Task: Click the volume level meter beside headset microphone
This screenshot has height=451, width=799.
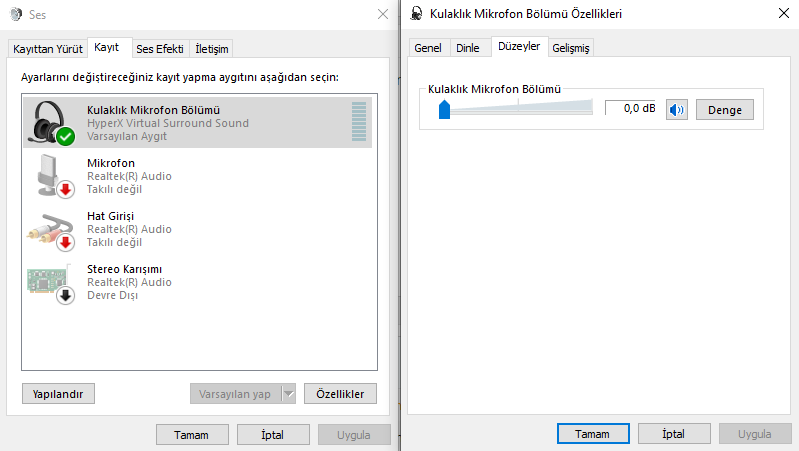Action: [x=359, y=122]
